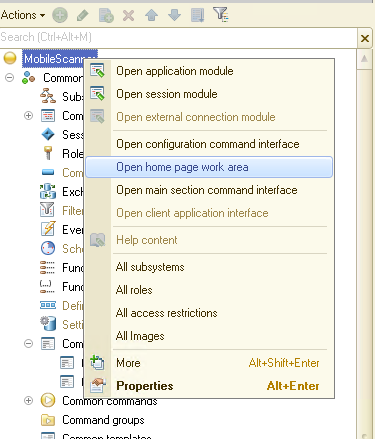Click the green Add toolbar icon
Screen dimensions: 375x439
tap(60, 15)
